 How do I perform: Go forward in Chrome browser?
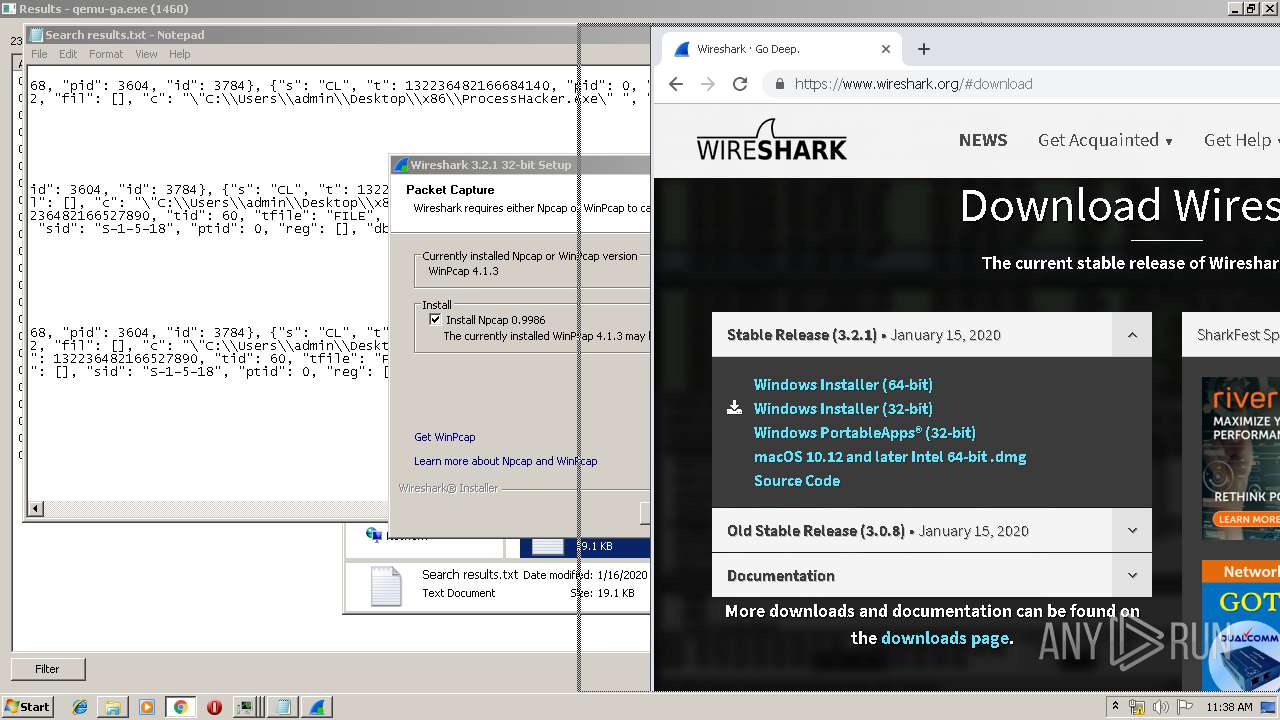click(708, 84)
